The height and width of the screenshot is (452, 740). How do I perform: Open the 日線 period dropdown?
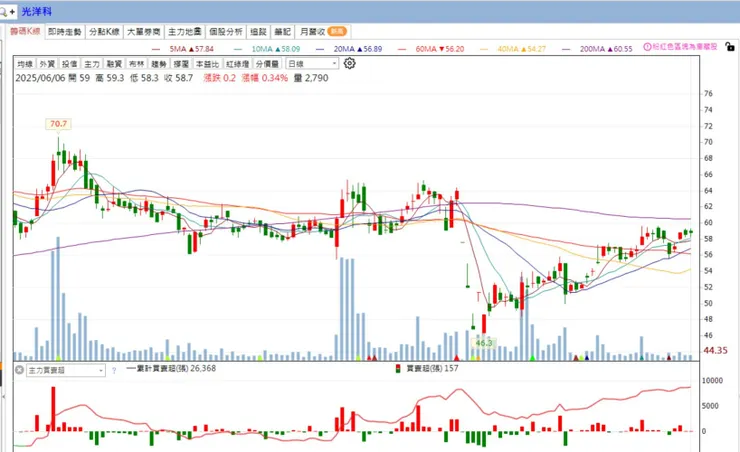coord(312,64)
